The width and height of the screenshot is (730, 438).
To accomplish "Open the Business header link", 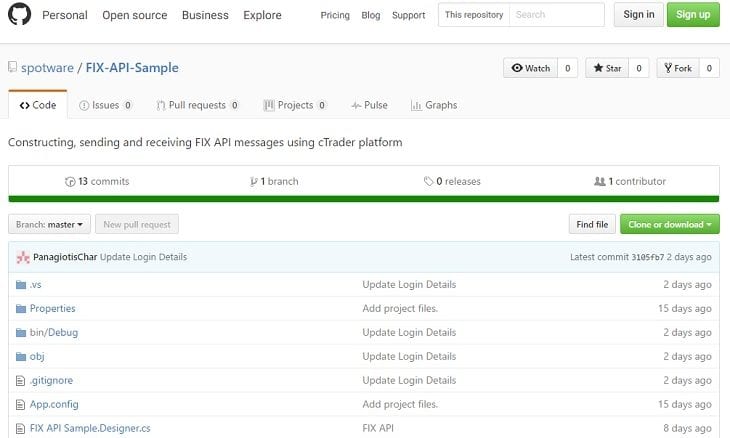I will pyautogui.click(x=205, y=15).
